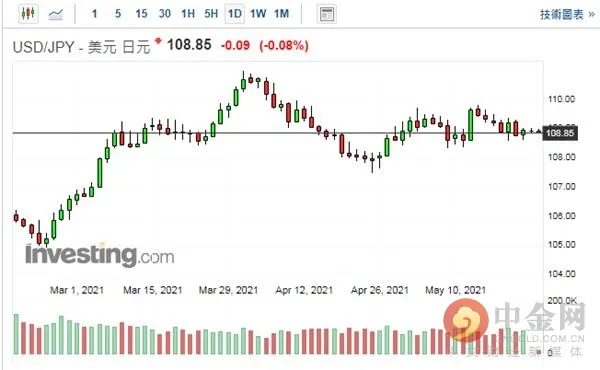Click the May 10, 2021 date label

[456, 290]
